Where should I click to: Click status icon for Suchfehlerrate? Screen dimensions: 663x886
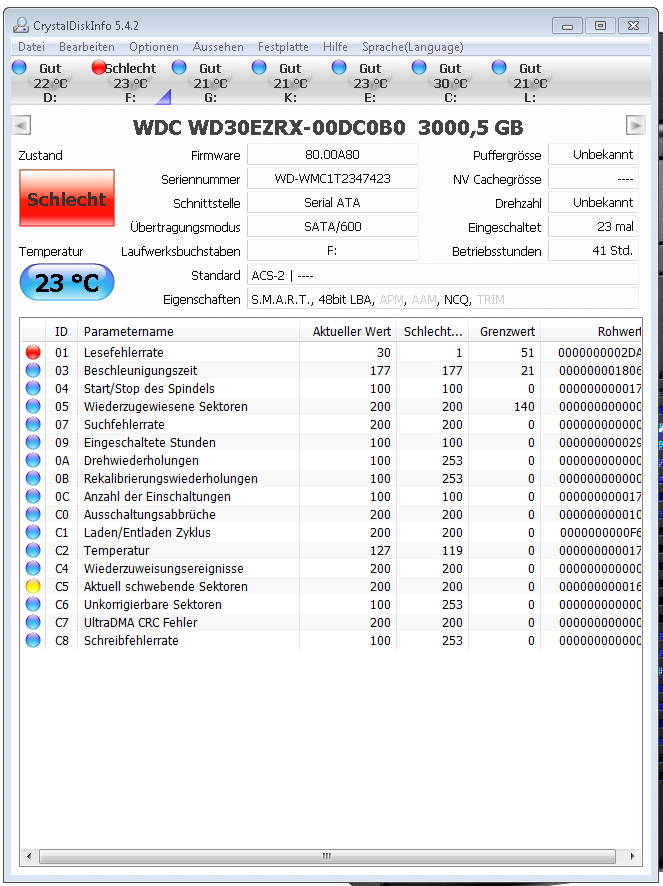(33, 424)
